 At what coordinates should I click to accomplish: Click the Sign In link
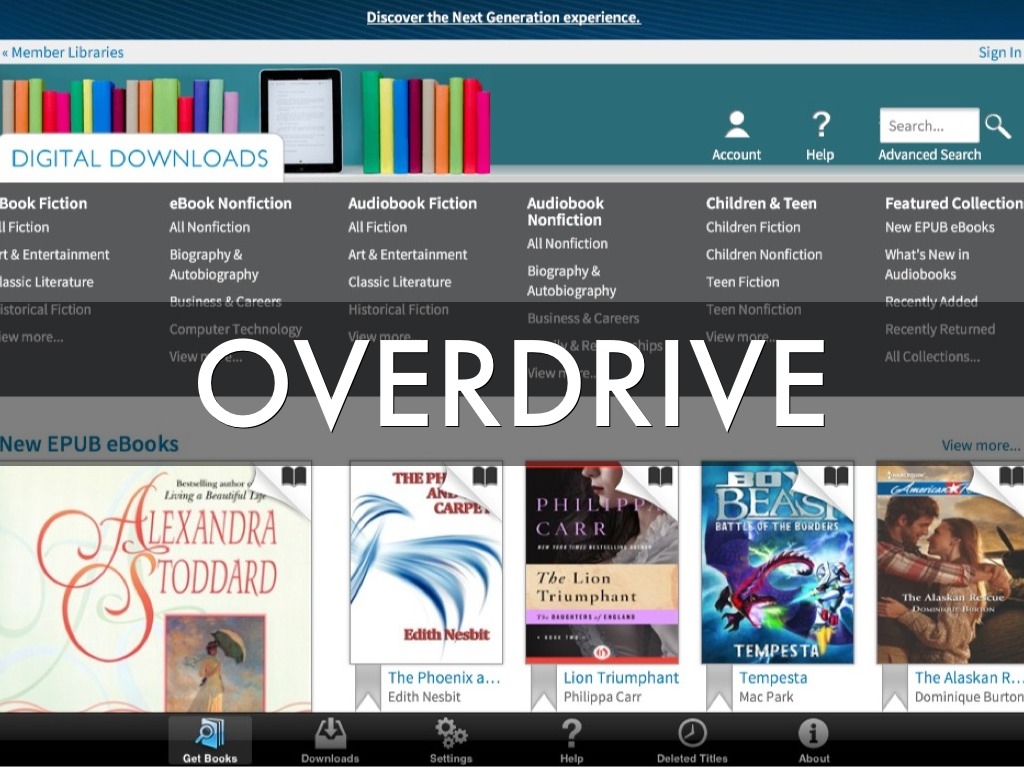(x=999, y=53)
